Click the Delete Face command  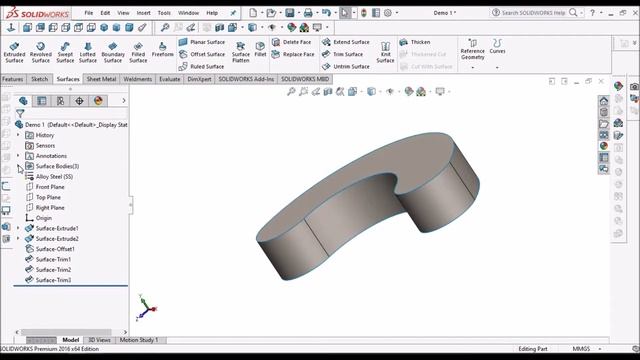click(x=291, y=42)
